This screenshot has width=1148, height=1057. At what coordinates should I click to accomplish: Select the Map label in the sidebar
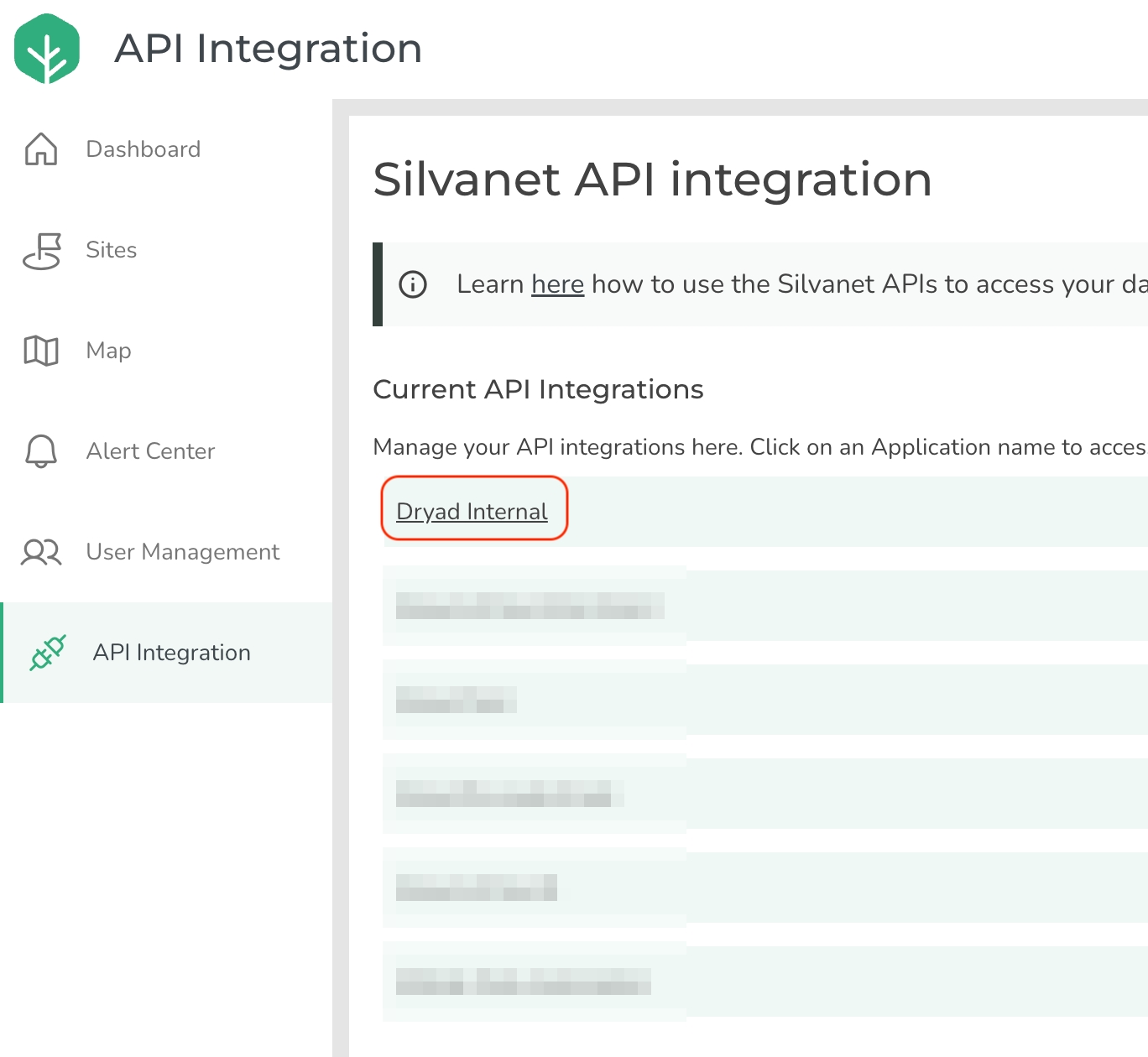tap(109, 351)
